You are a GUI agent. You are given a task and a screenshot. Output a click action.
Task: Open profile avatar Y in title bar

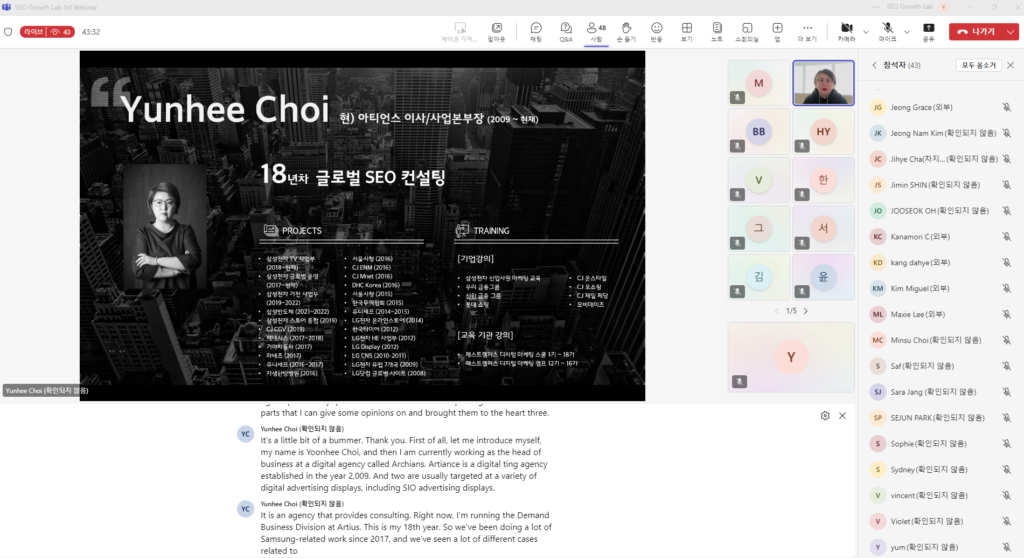(x=944, y=7)
